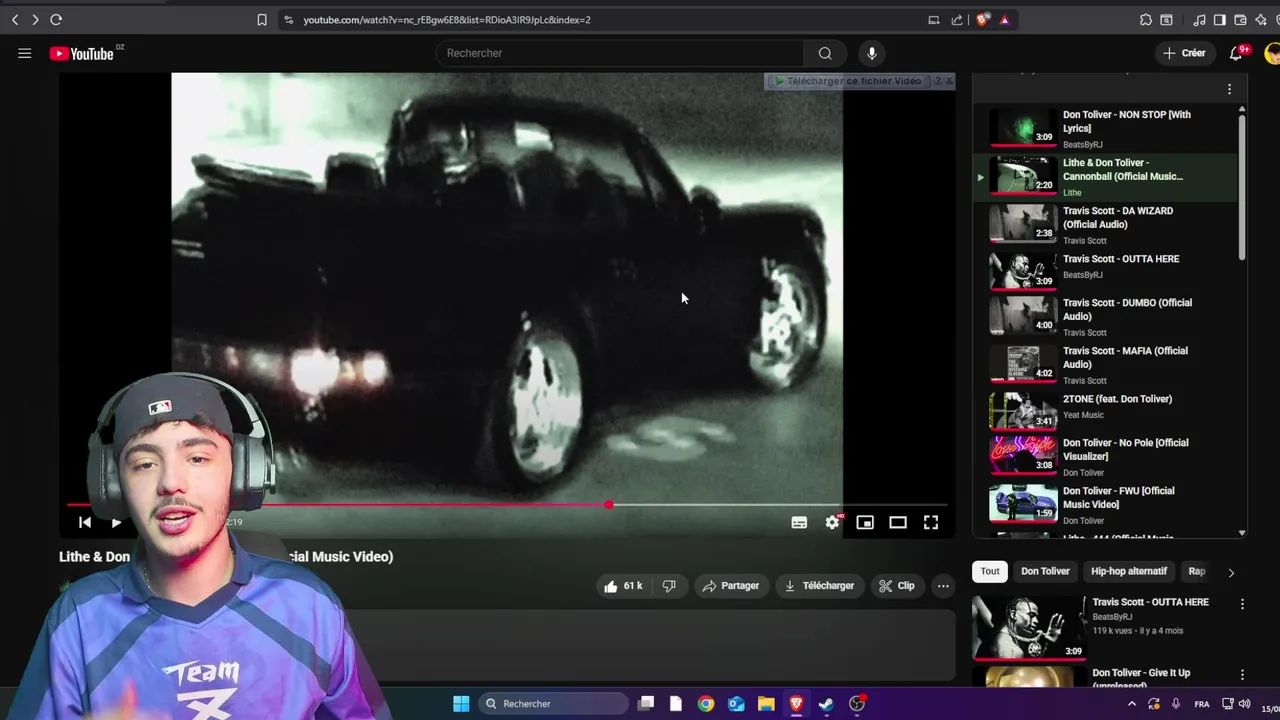Viewport: 1280px width, 720px height.
Task: Open the notifications bell
Action: point(1237,53)
